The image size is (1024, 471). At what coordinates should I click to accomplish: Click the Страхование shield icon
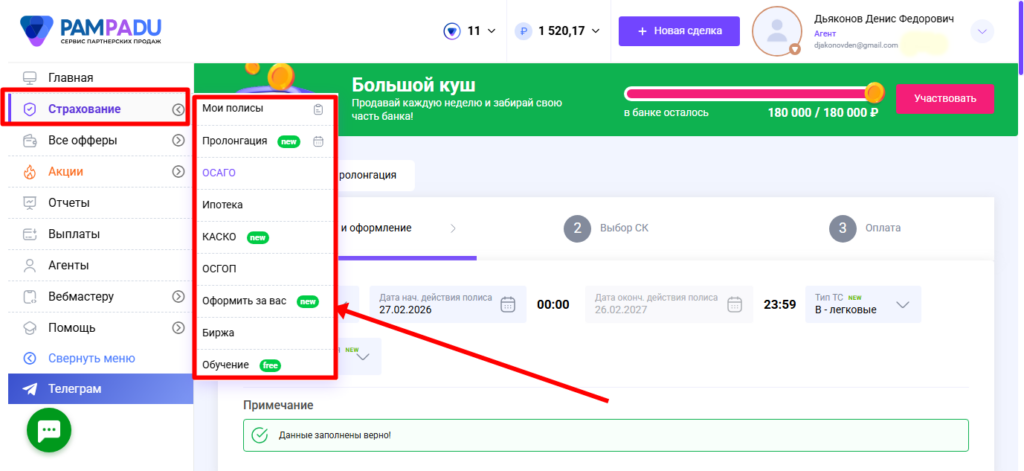[x=29, y=109]
